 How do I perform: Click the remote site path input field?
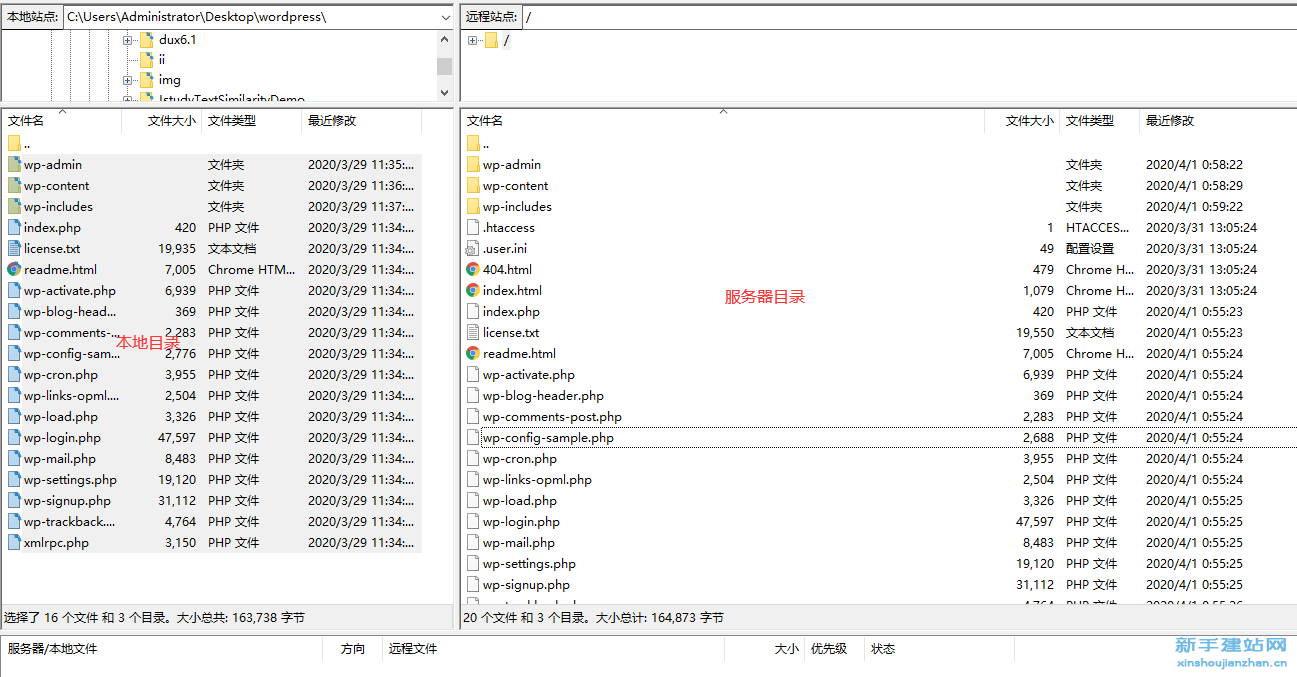tap(909, 17)
